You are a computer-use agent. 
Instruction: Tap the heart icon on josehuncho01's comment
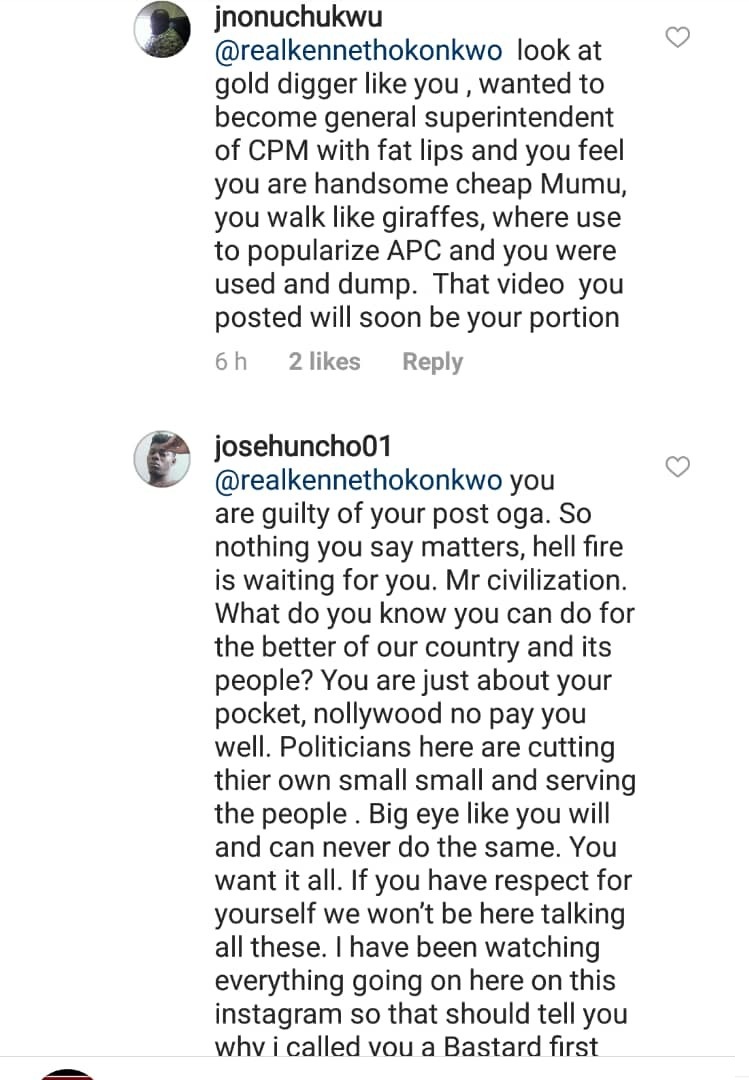pos(678,466)
